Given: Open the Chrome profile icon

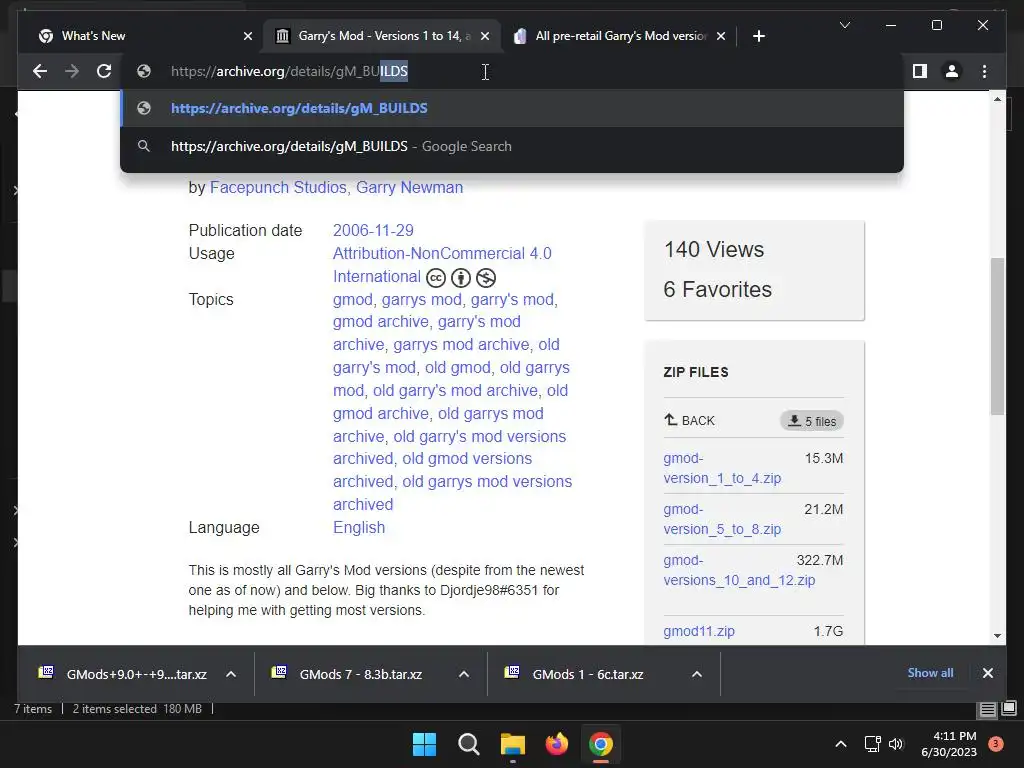Looking at the screenshot, I should [x=952, y=71].
